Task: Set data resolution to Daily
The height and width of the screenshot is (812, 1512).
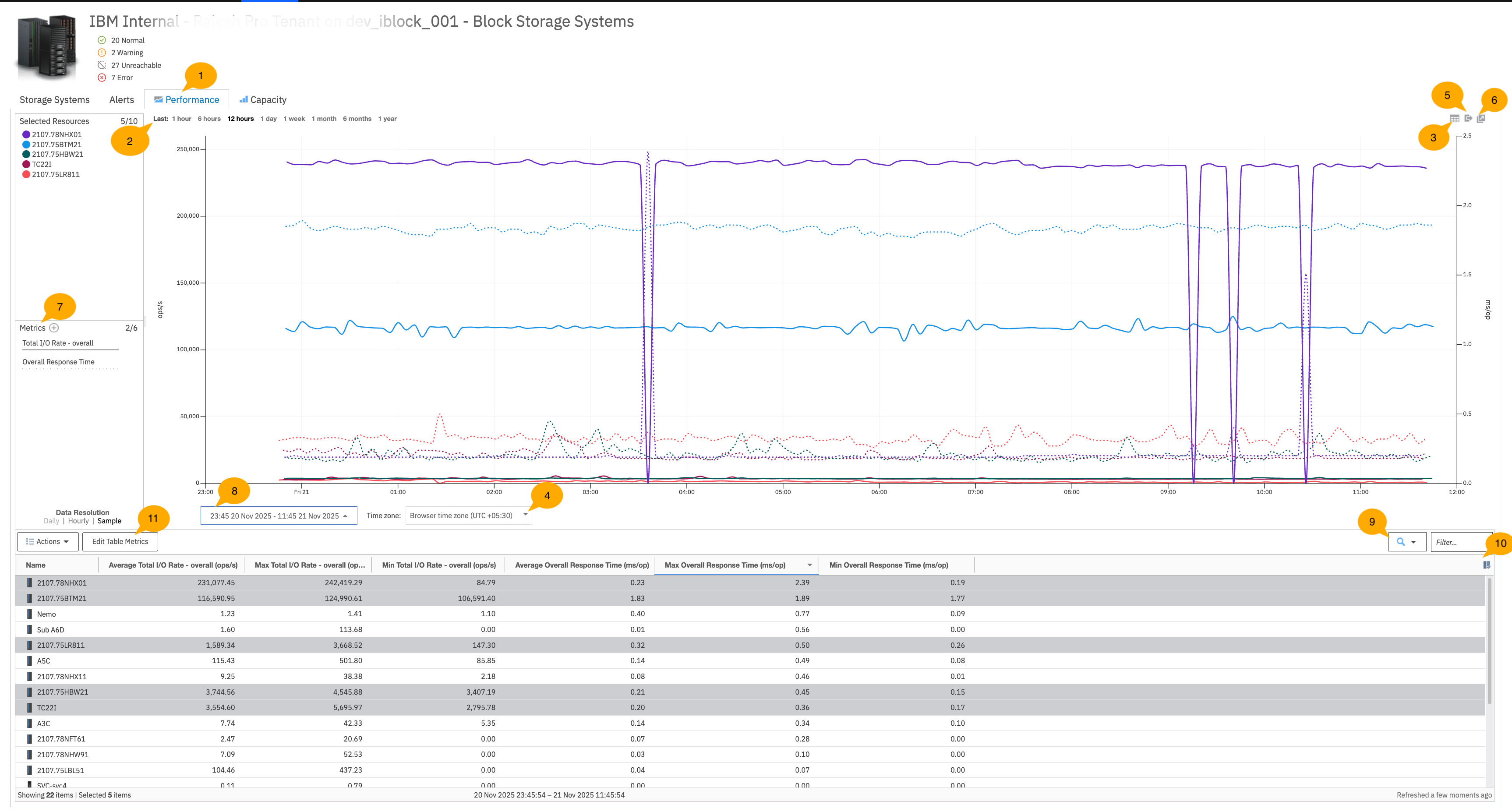Action: [x=52, y=521]
